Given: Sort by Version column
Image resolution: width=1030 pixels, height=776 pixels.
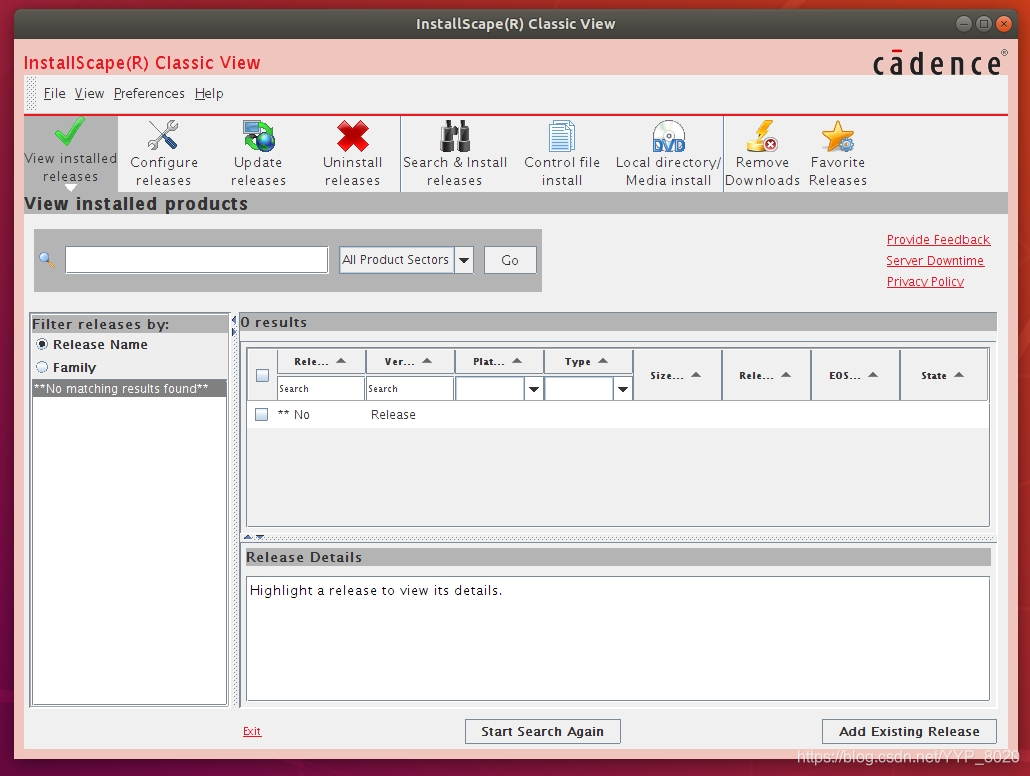Looking at the screenshot, I should click(409, 361).
